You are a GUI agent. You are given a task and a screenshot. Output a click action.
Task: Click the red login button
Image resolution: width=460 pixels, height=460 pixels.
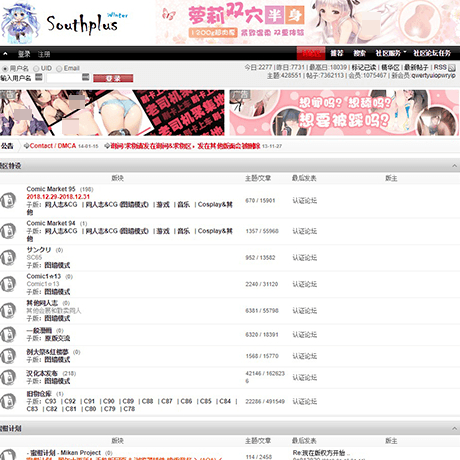point(113,78)
